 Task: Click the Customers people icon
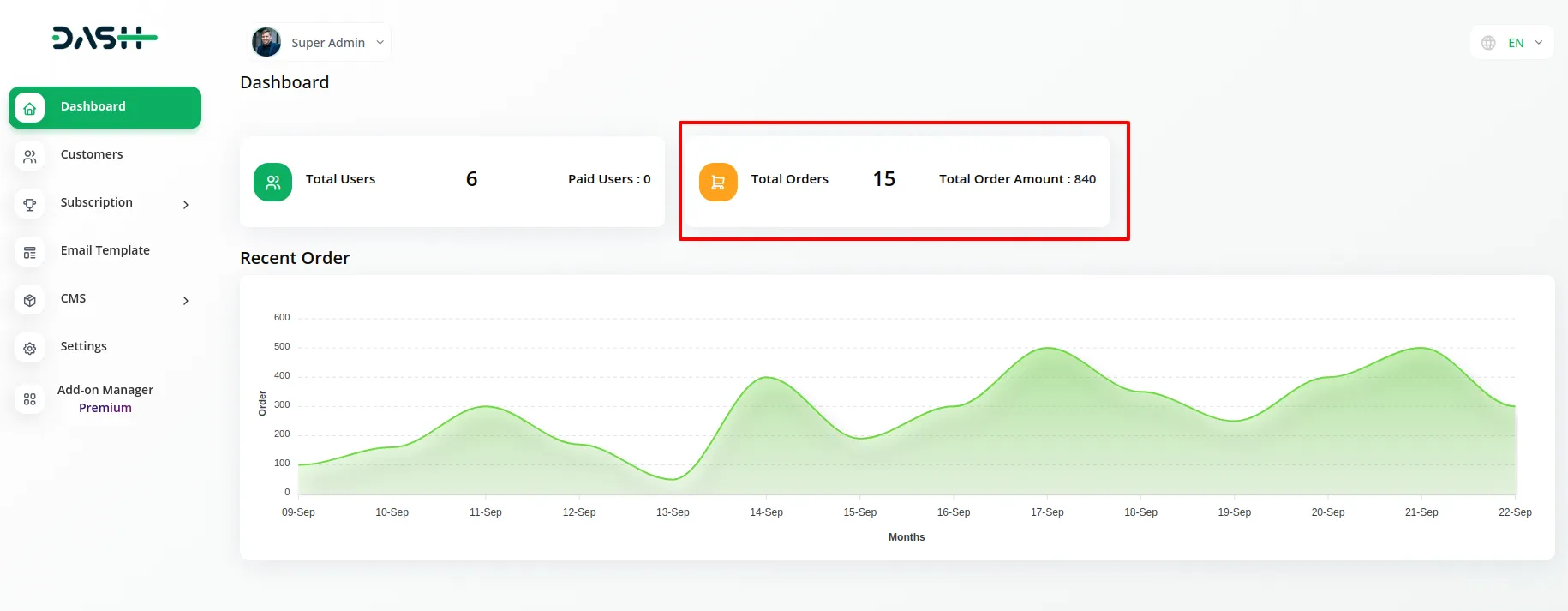30,156
